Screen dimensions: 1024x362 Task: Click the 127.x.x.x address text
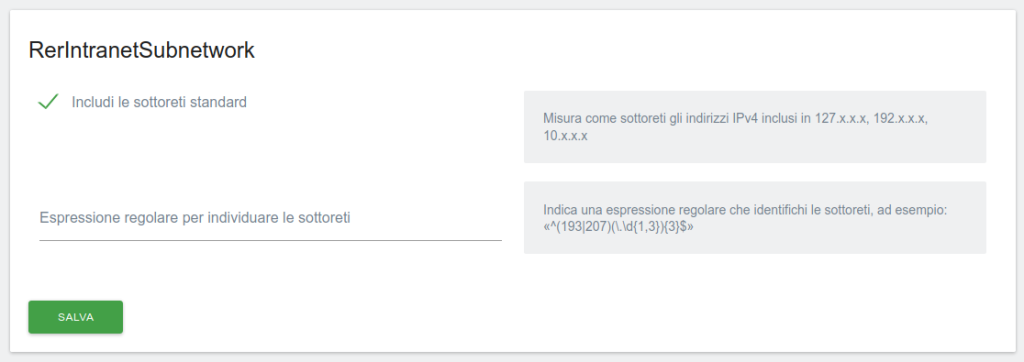coord(840,119)
